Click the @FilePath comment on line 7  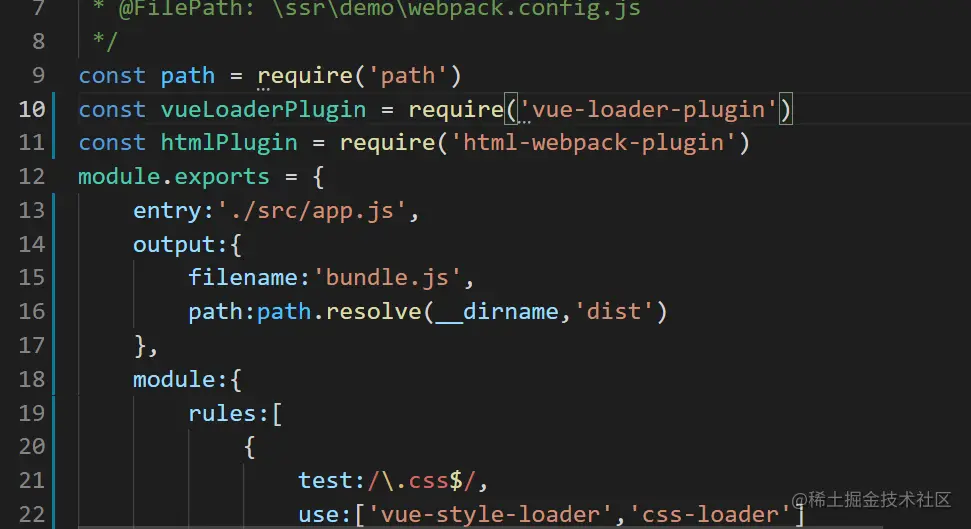pos(379,9)
